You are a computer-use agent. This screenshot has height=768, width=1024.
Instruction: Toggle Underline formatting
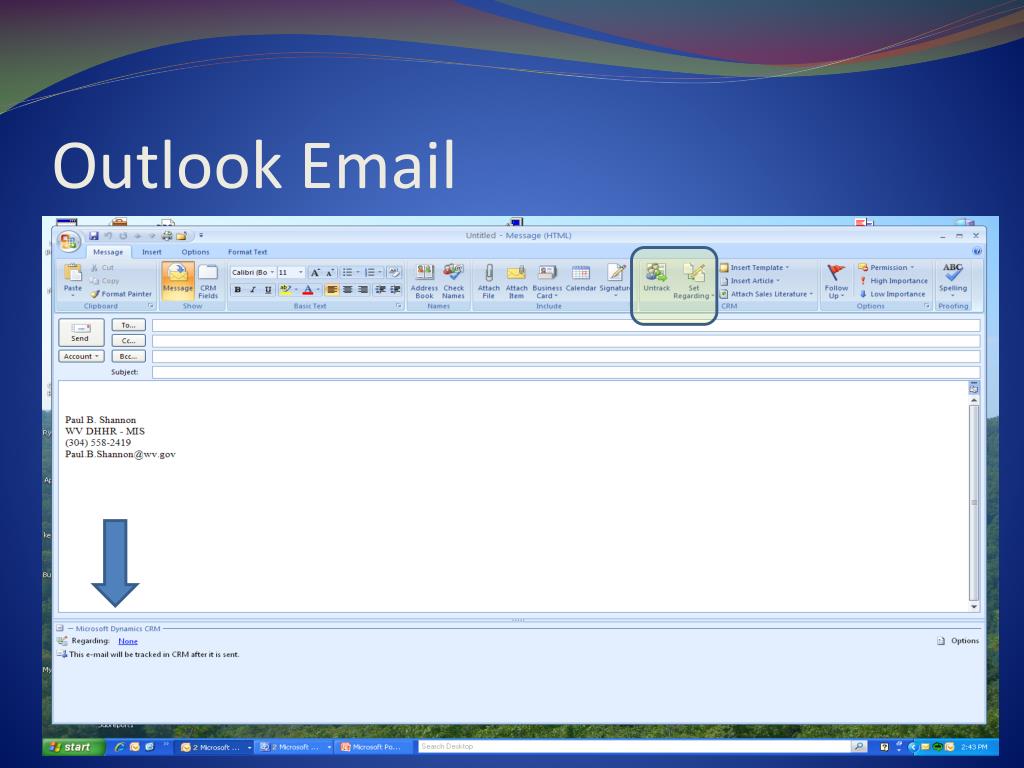[268, 289]
